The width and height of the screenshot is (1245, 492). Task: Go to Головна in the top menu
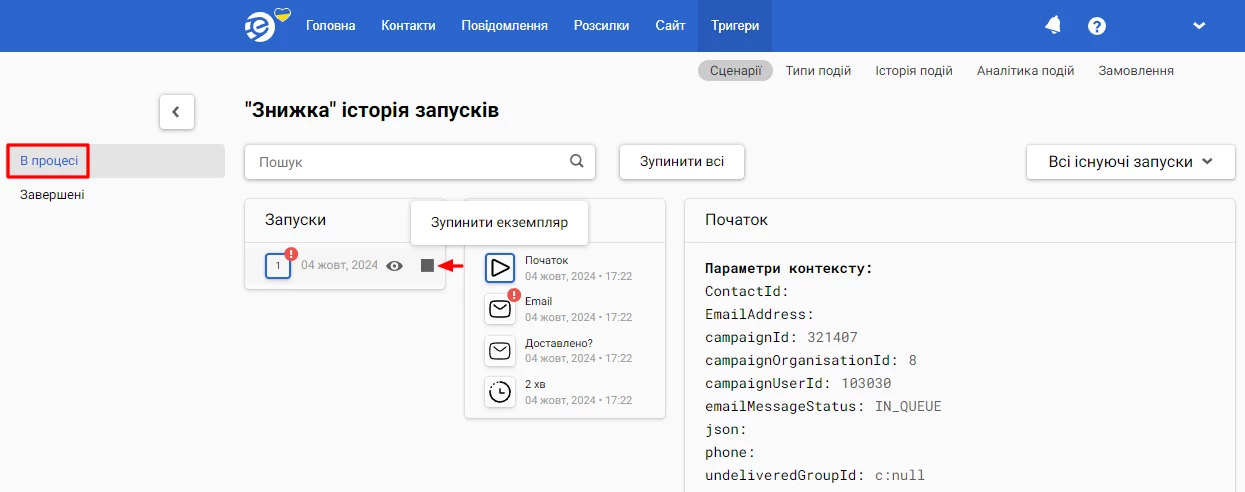click(331, 26)
